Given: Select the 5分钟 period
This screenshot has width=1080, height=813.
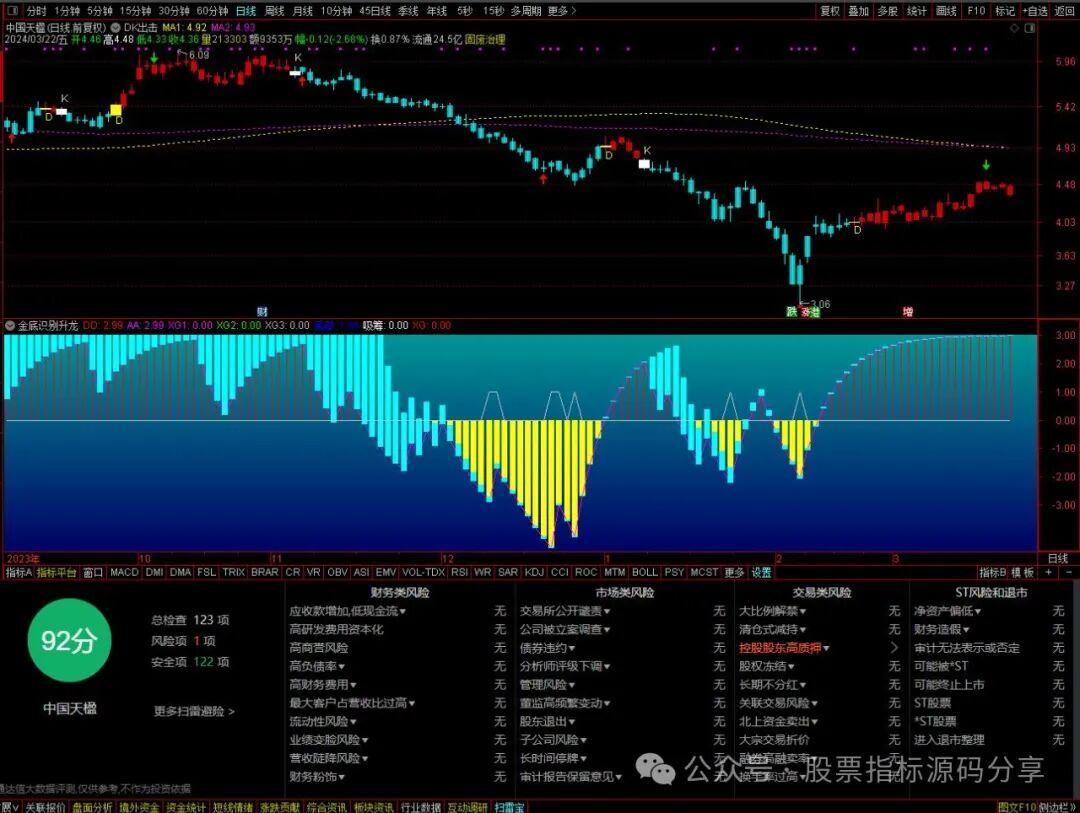Looking at the screenshot, I should pyautogui.click(x=99, y=11).
